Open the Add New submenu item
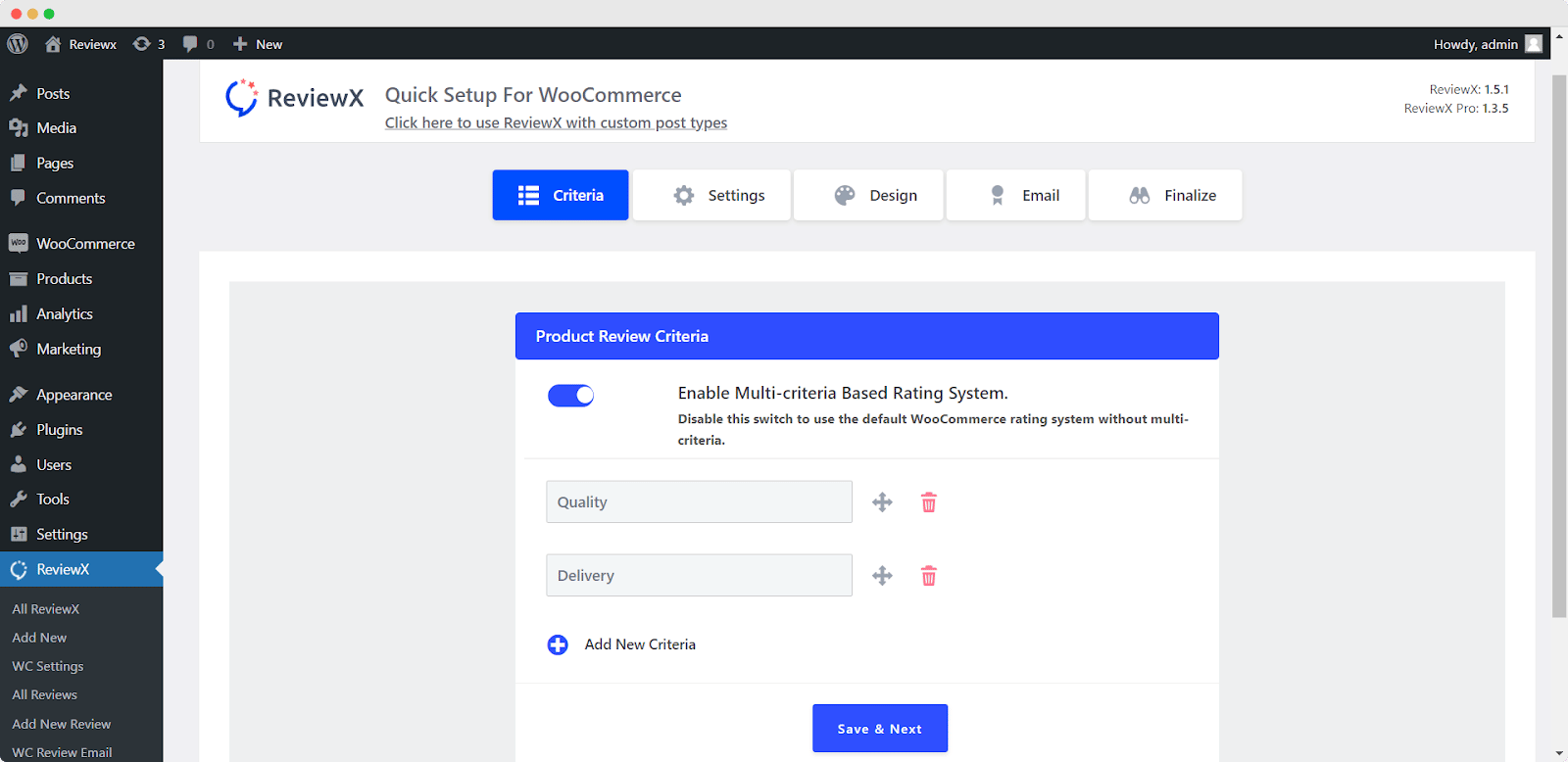The width and height of the screenshot is (1568, 762). click(x=39, y=638)
